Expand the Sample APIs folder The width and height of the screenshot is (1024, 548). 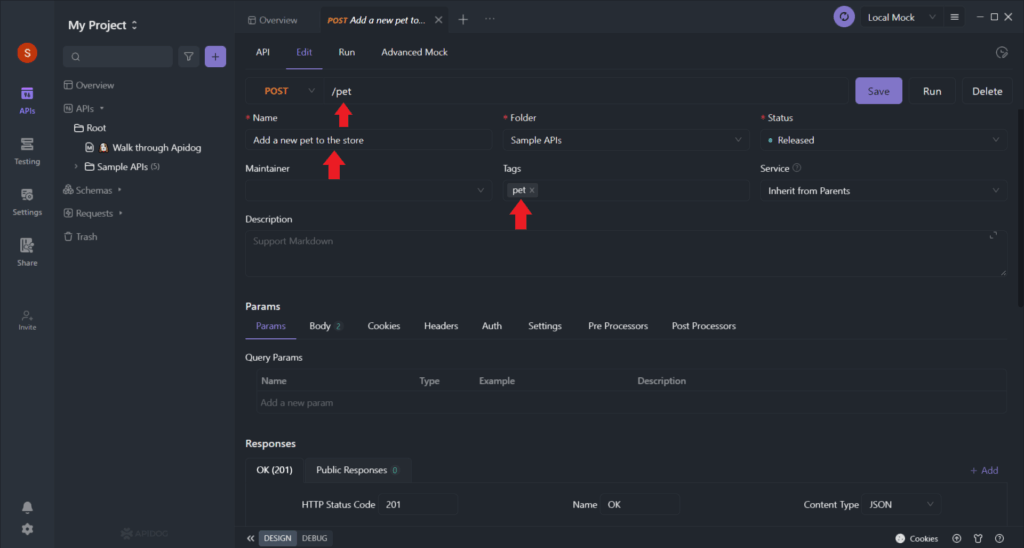[77, 167]
